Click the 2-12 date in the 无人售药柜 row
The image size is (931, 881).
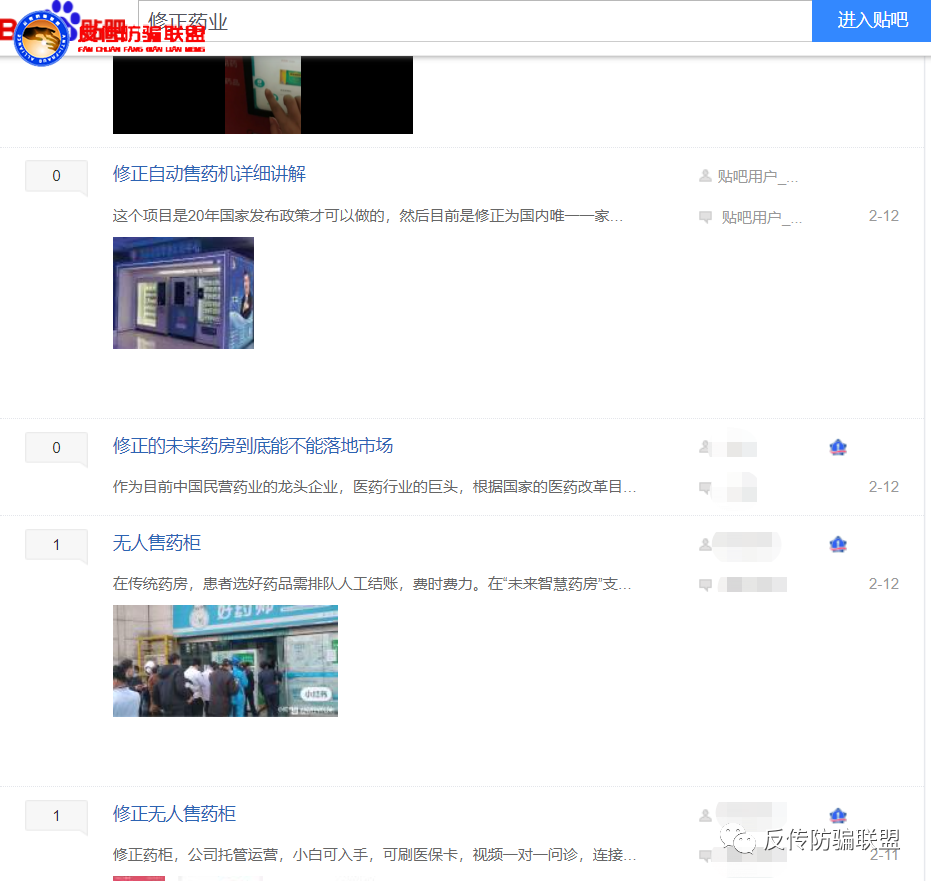tap(884, 584)
